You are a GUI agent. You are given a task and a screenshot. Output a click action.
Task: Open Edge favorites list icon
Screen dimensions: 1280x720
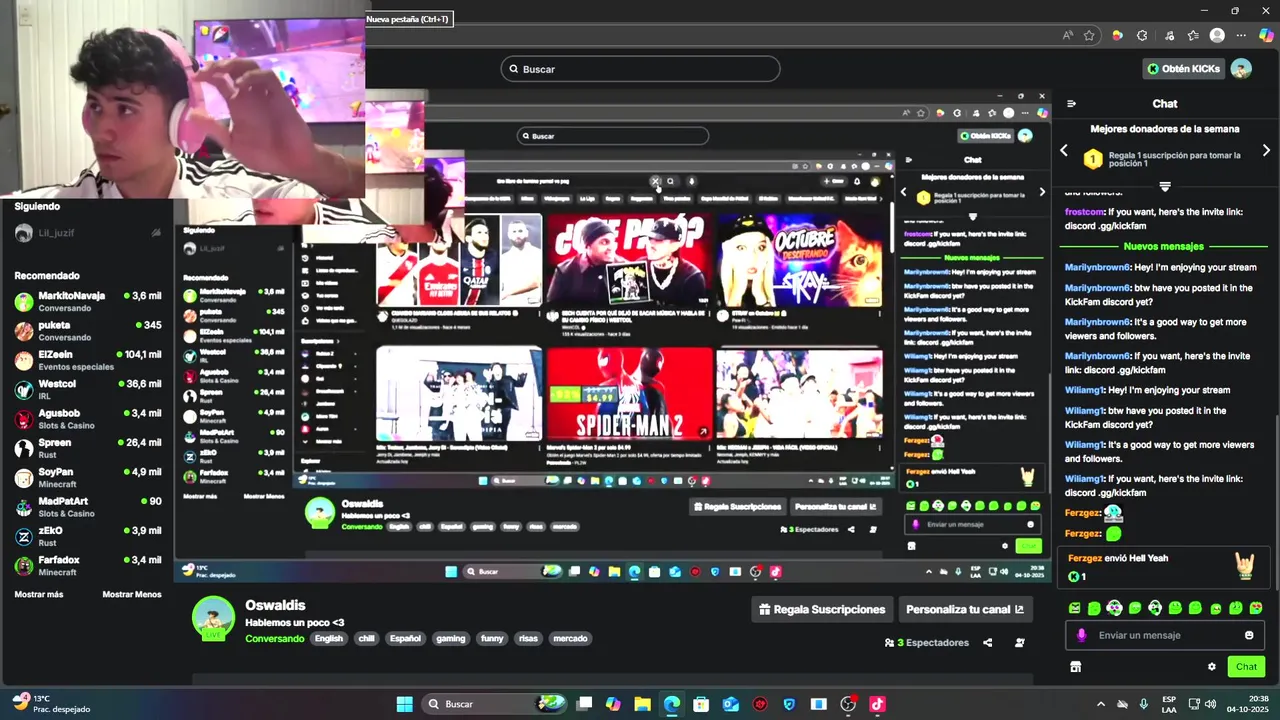pos(1193,35)
